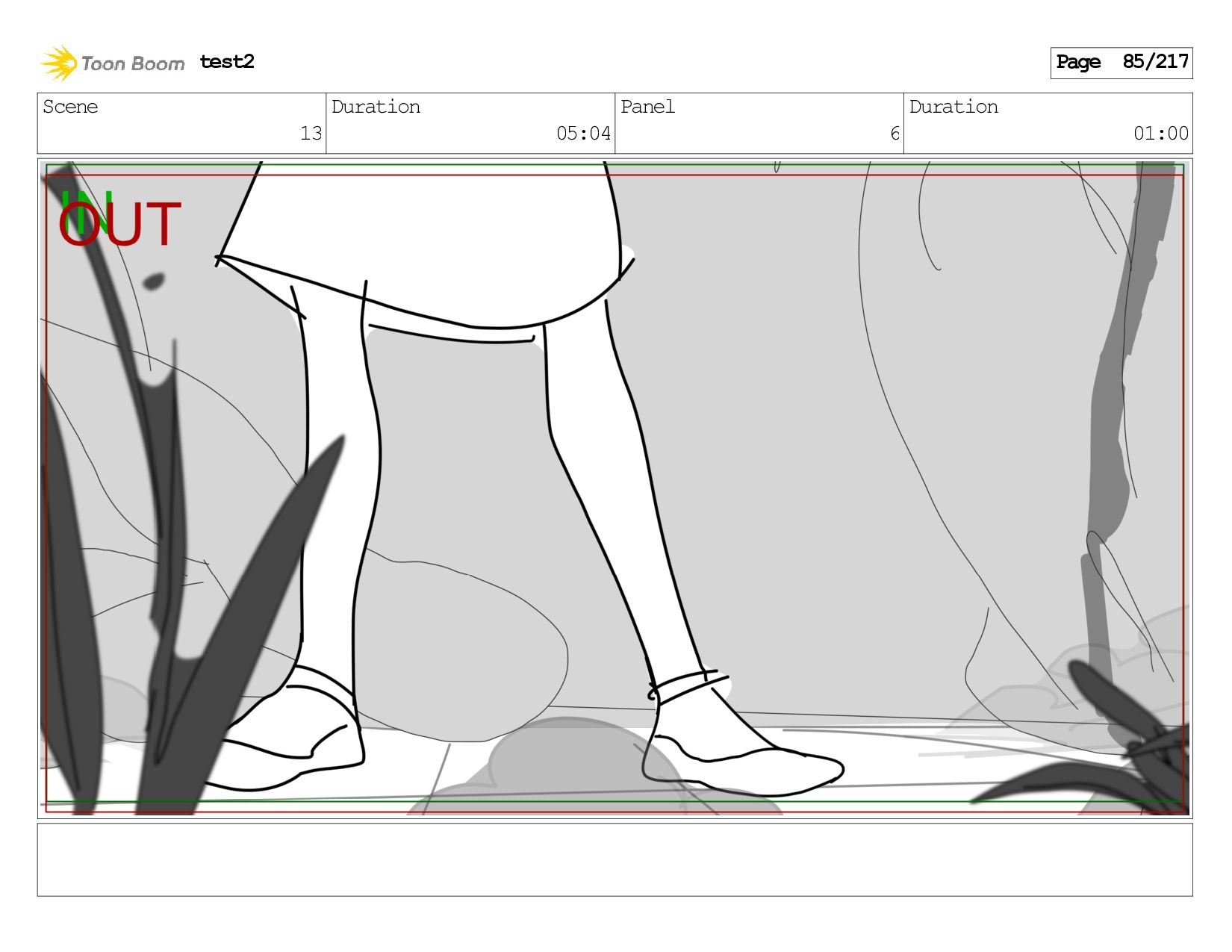Click the storyboard panel drawing of legs
Viewport: 1232px width, 952px height.
[615, 488]
